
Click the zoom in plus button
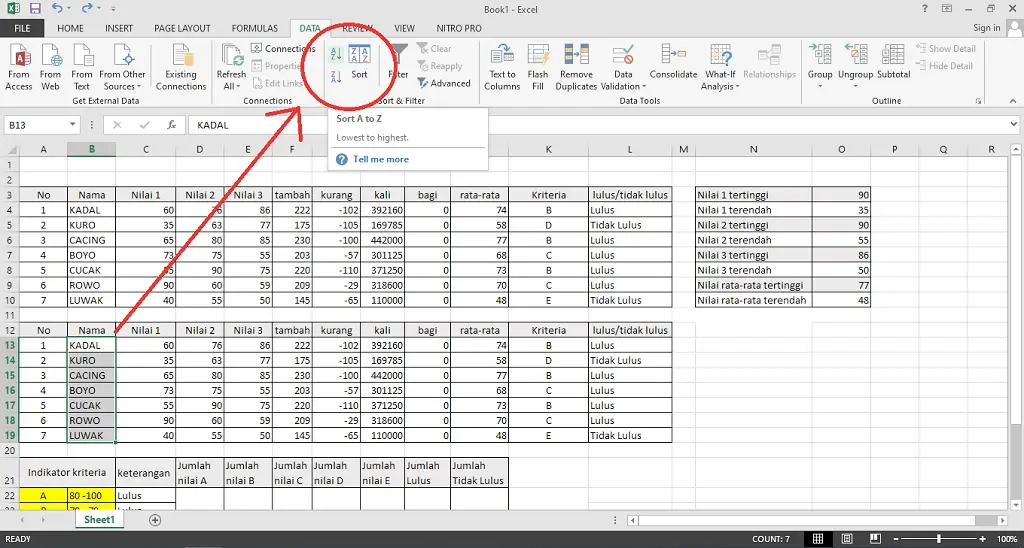982,539
